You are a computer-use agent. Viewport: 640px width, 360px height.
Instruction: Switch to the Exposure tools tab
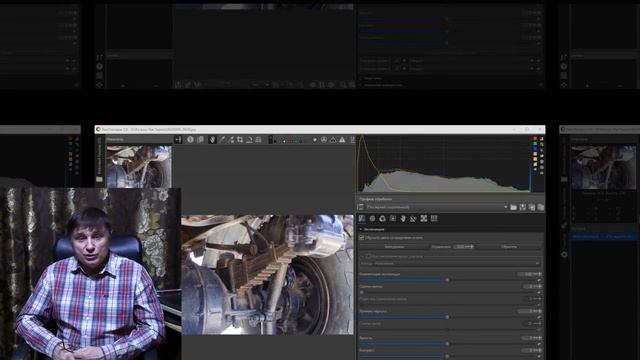362,219
